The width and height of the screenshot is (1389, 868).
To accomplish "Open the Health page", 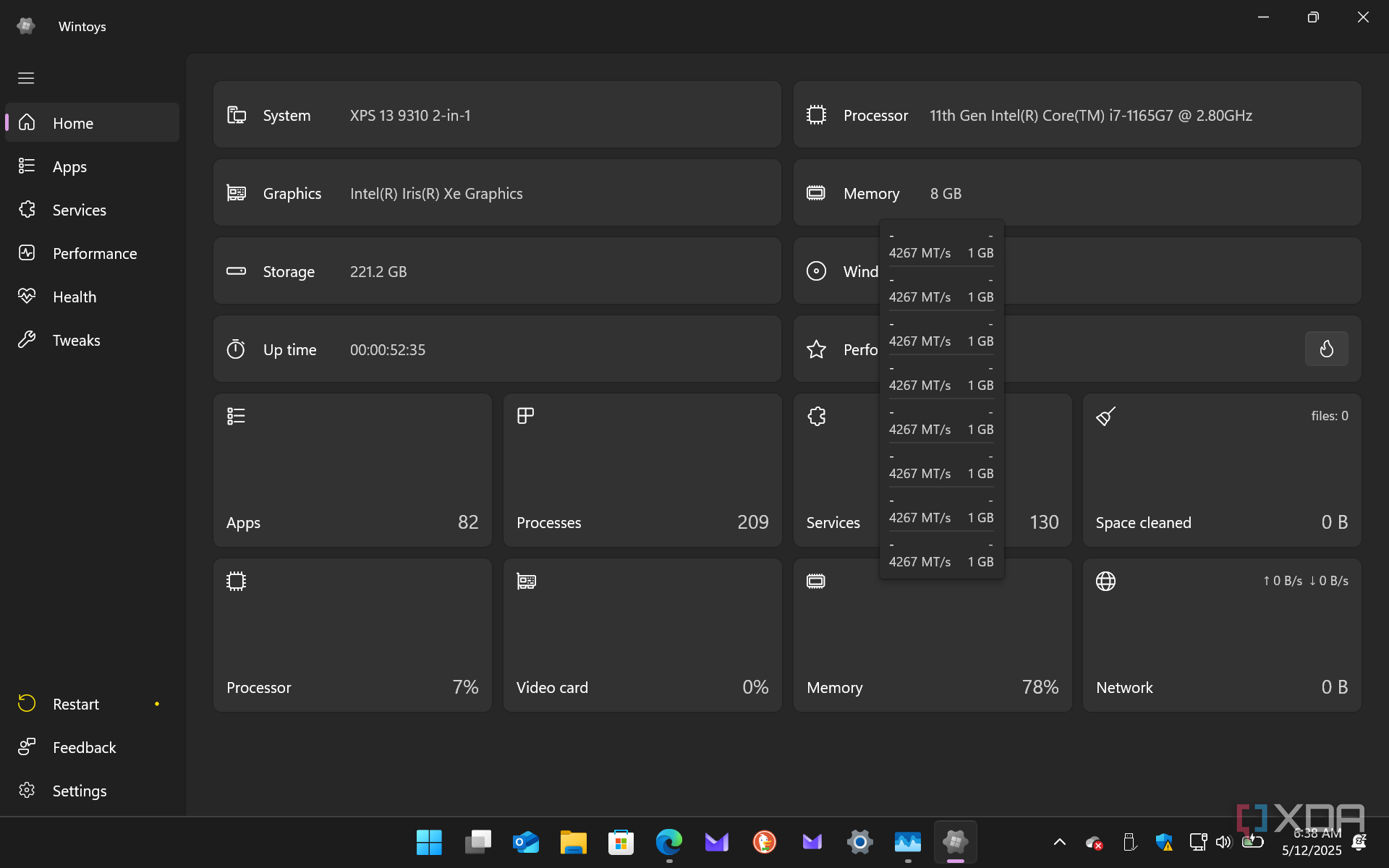I will [x=93, y=297].
